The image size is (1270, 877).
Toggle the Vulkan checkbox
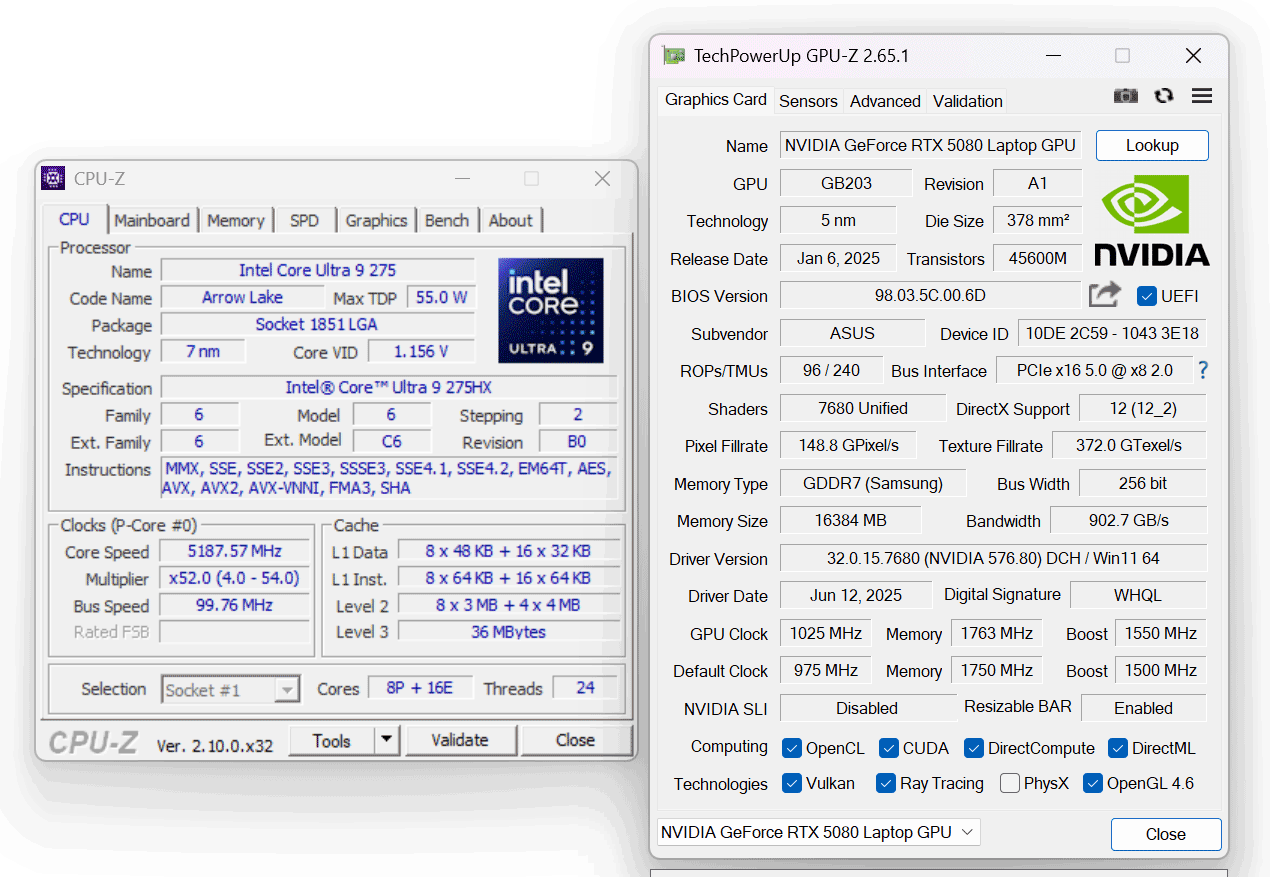[x=792, y=783]
